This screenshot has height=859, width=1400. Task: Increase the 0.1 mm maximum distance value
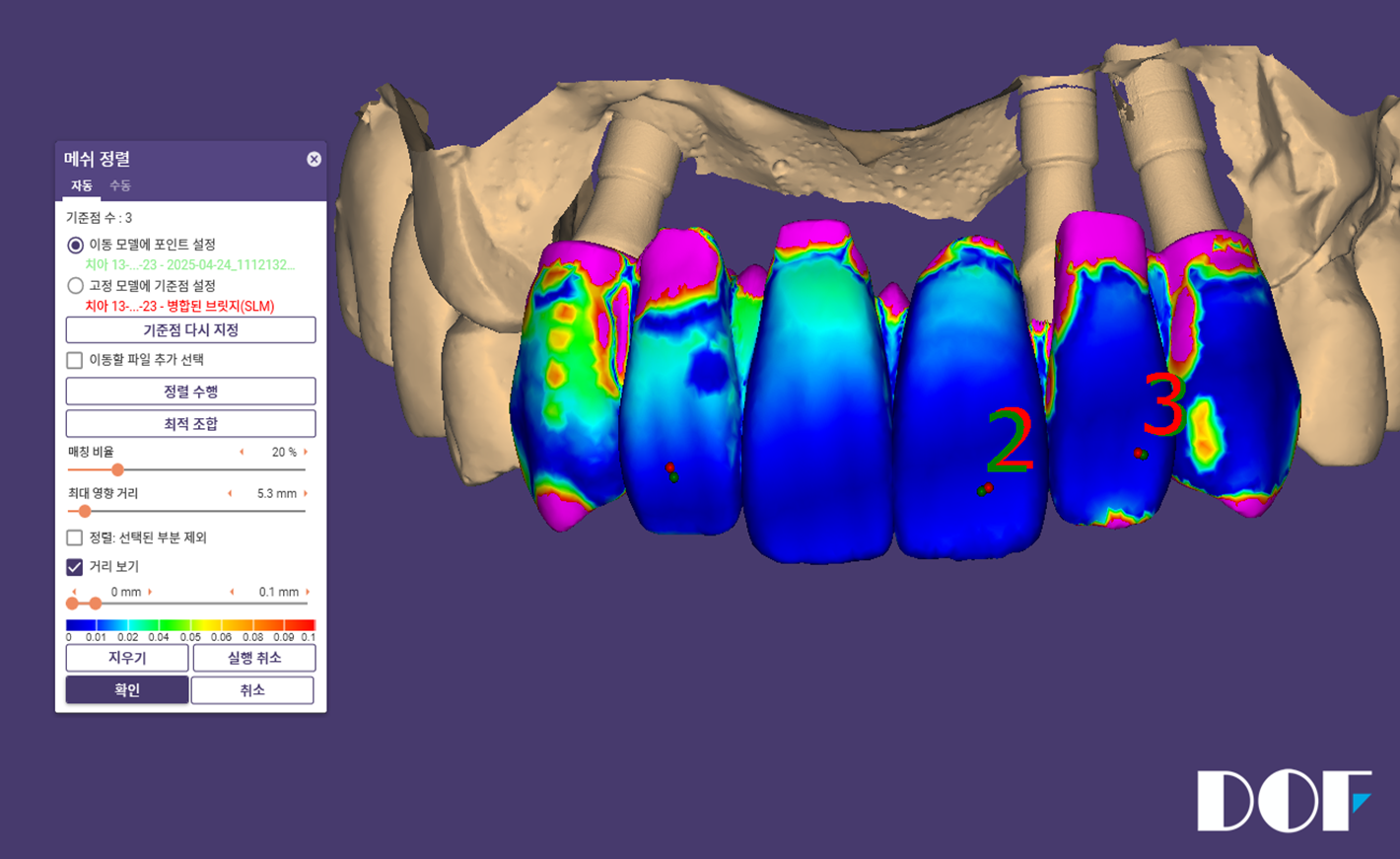pos(308,592)
